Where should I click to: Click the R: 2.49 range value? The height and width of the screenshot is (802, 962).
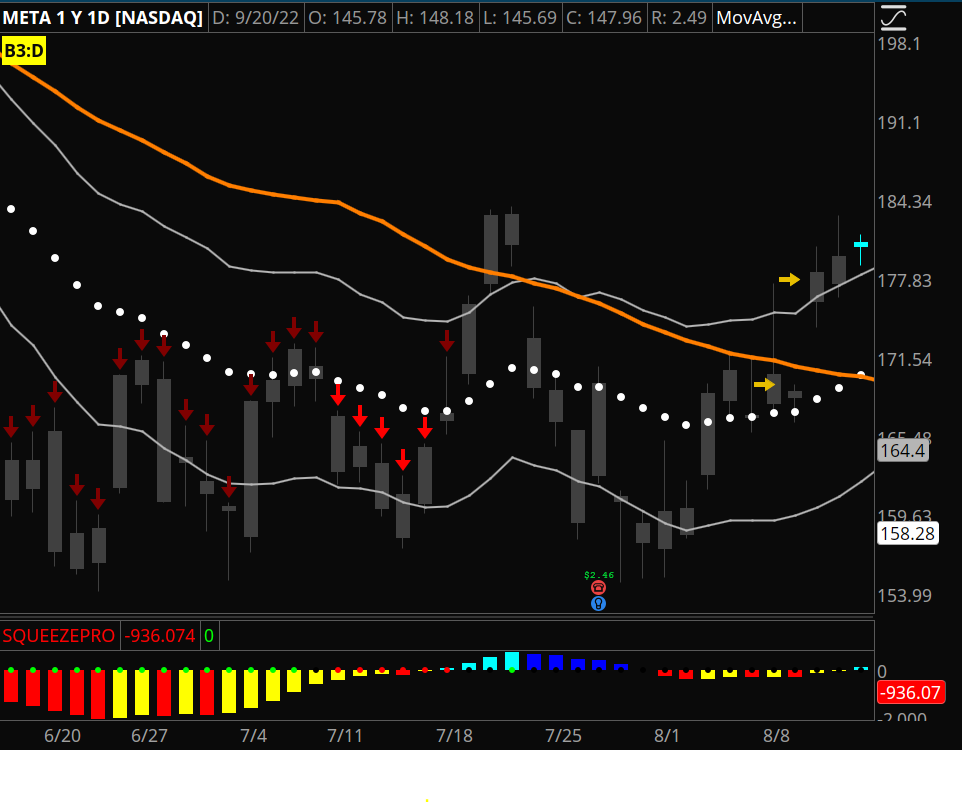[679, 18]
